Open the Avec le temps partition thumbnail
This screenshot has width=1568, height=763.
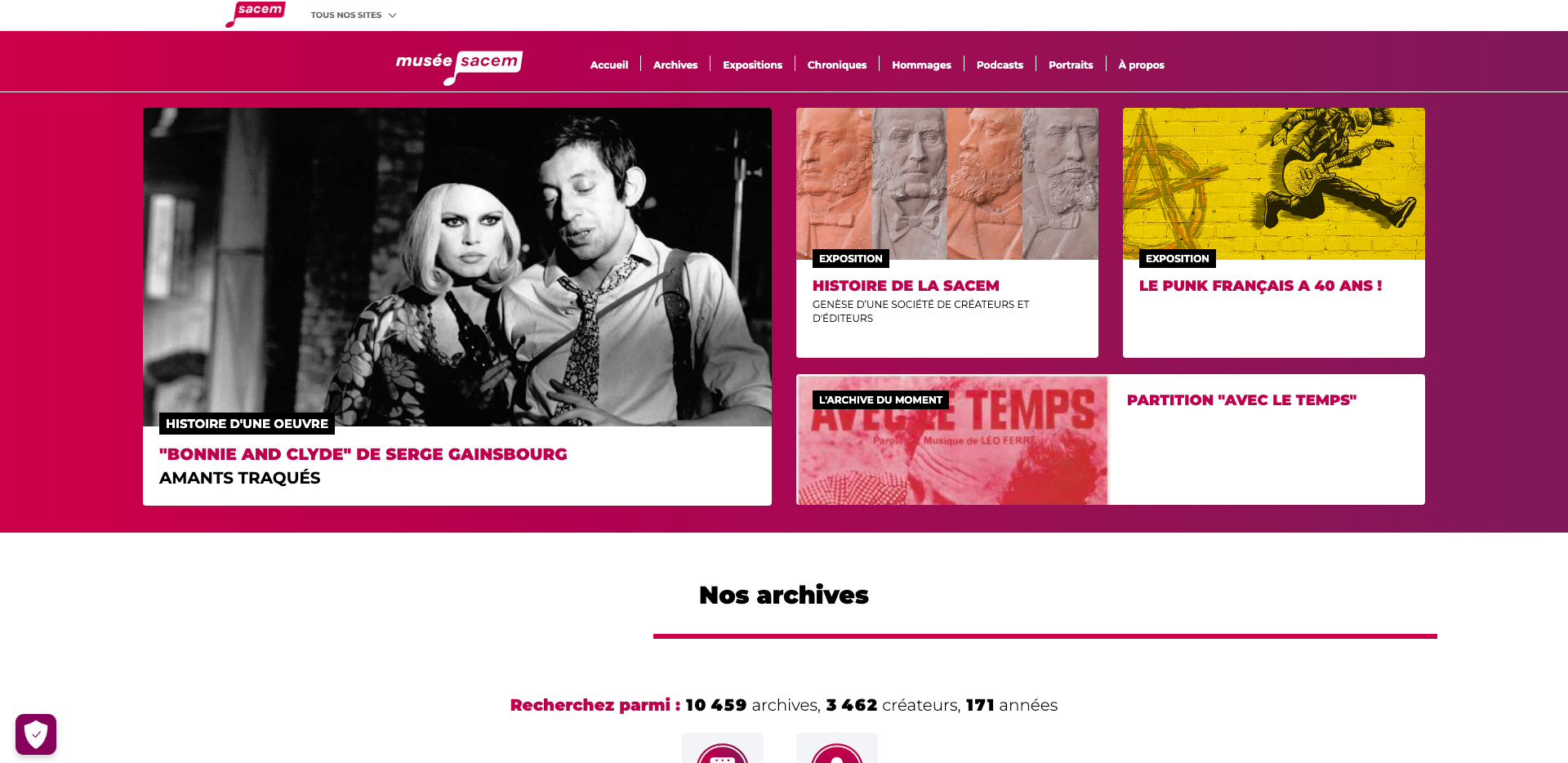click(953, 440)
